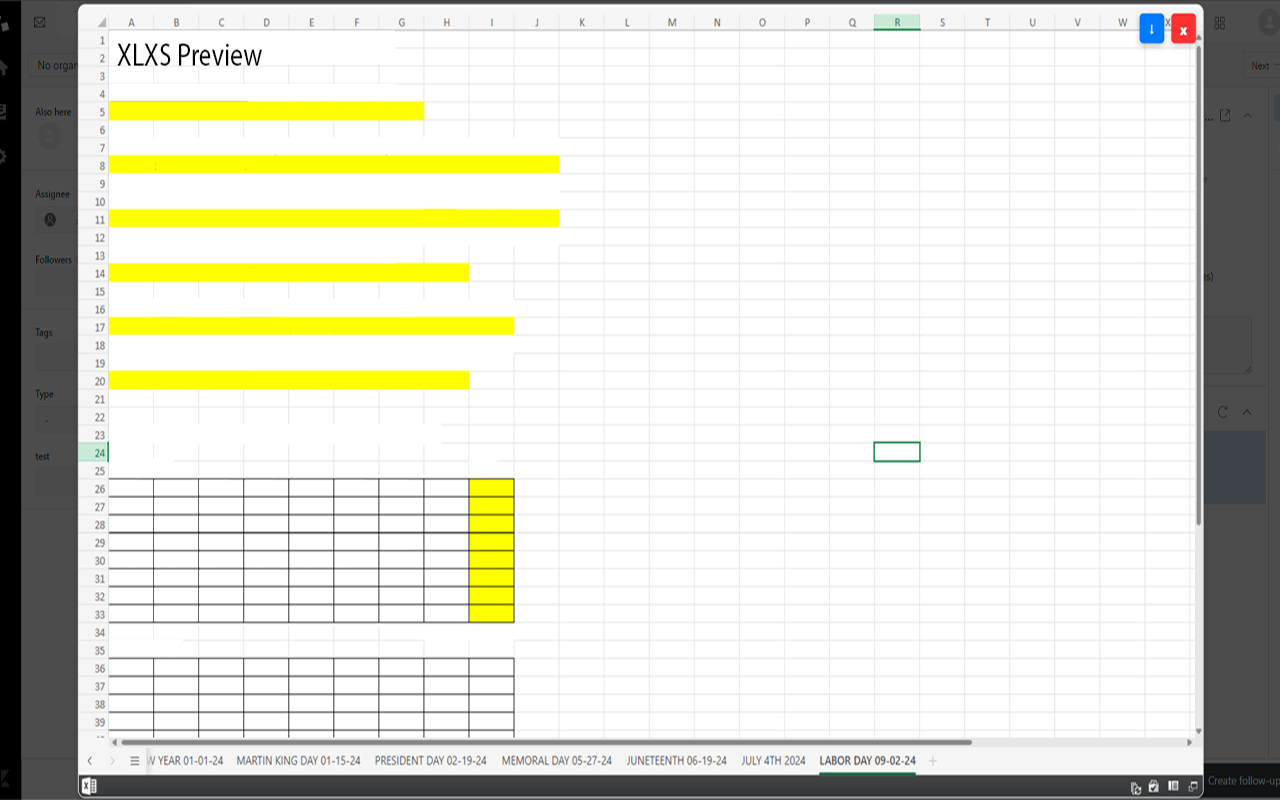Click the yellow highlighted row 11
1280x800 pixels.
[334, 218]
